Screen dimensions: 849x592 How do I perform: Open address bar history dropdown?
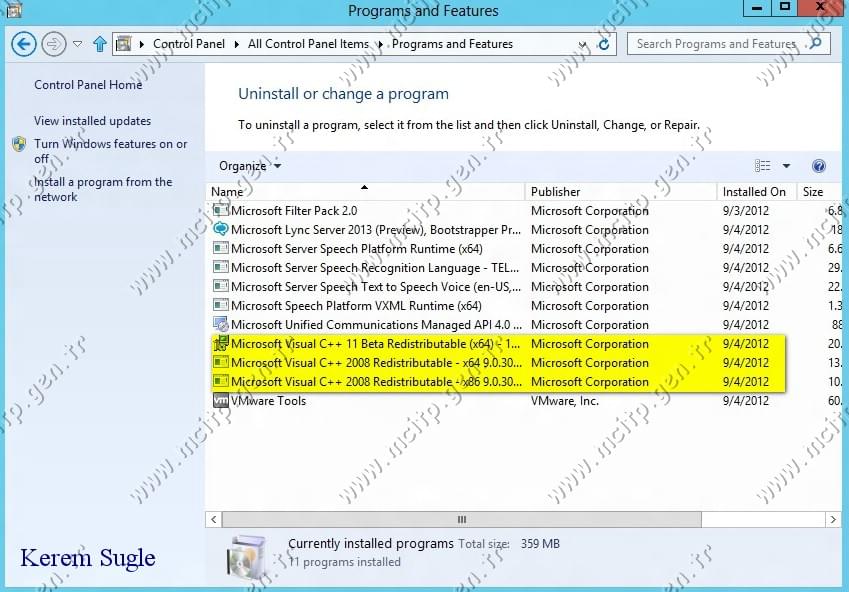pos(582,44)
